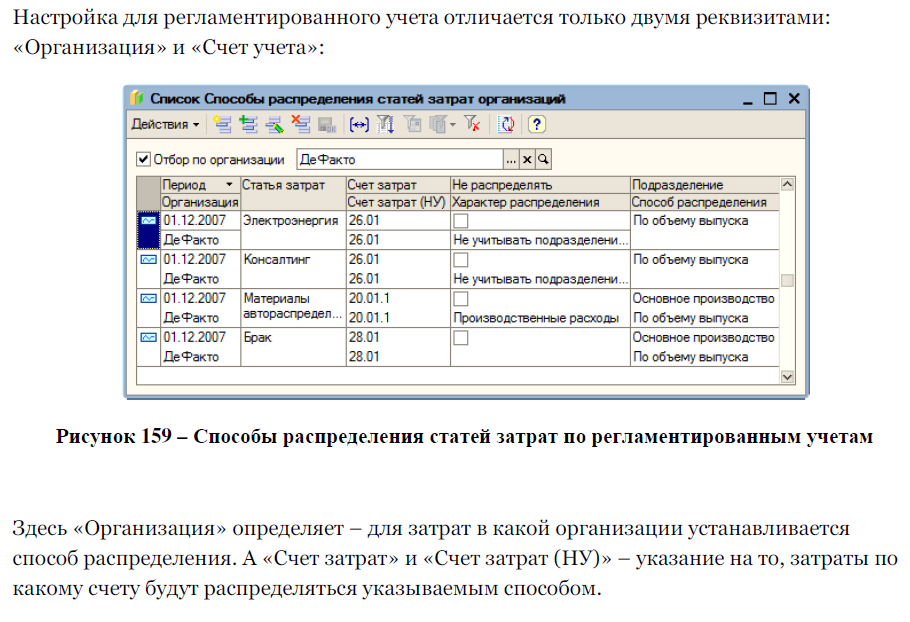
Task: Select the Консалтинг cost item cell
Action: pyautogui.click(x=293, y=269)
